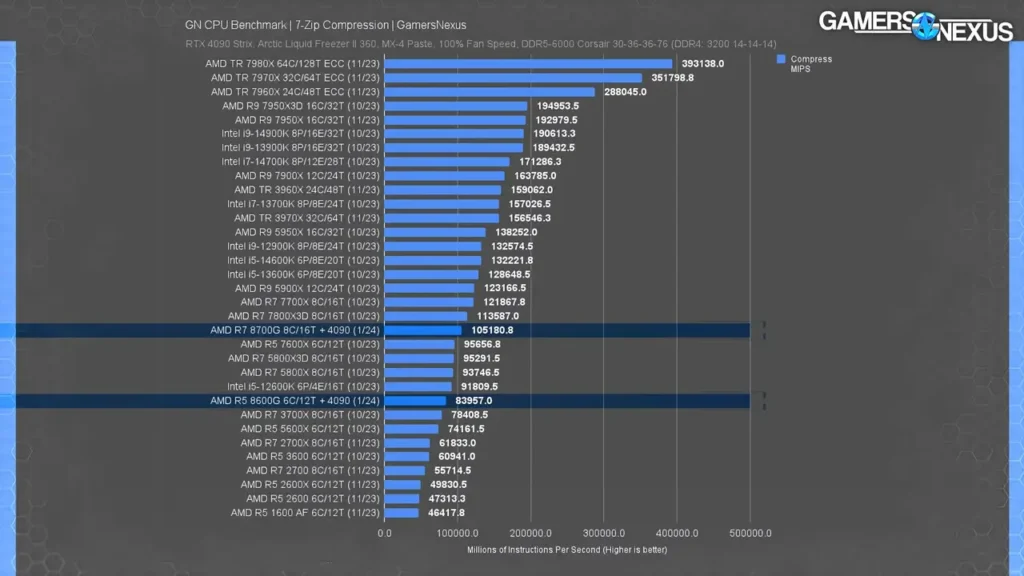
Task: Click the GamersNexus logo
Action: 915,26
